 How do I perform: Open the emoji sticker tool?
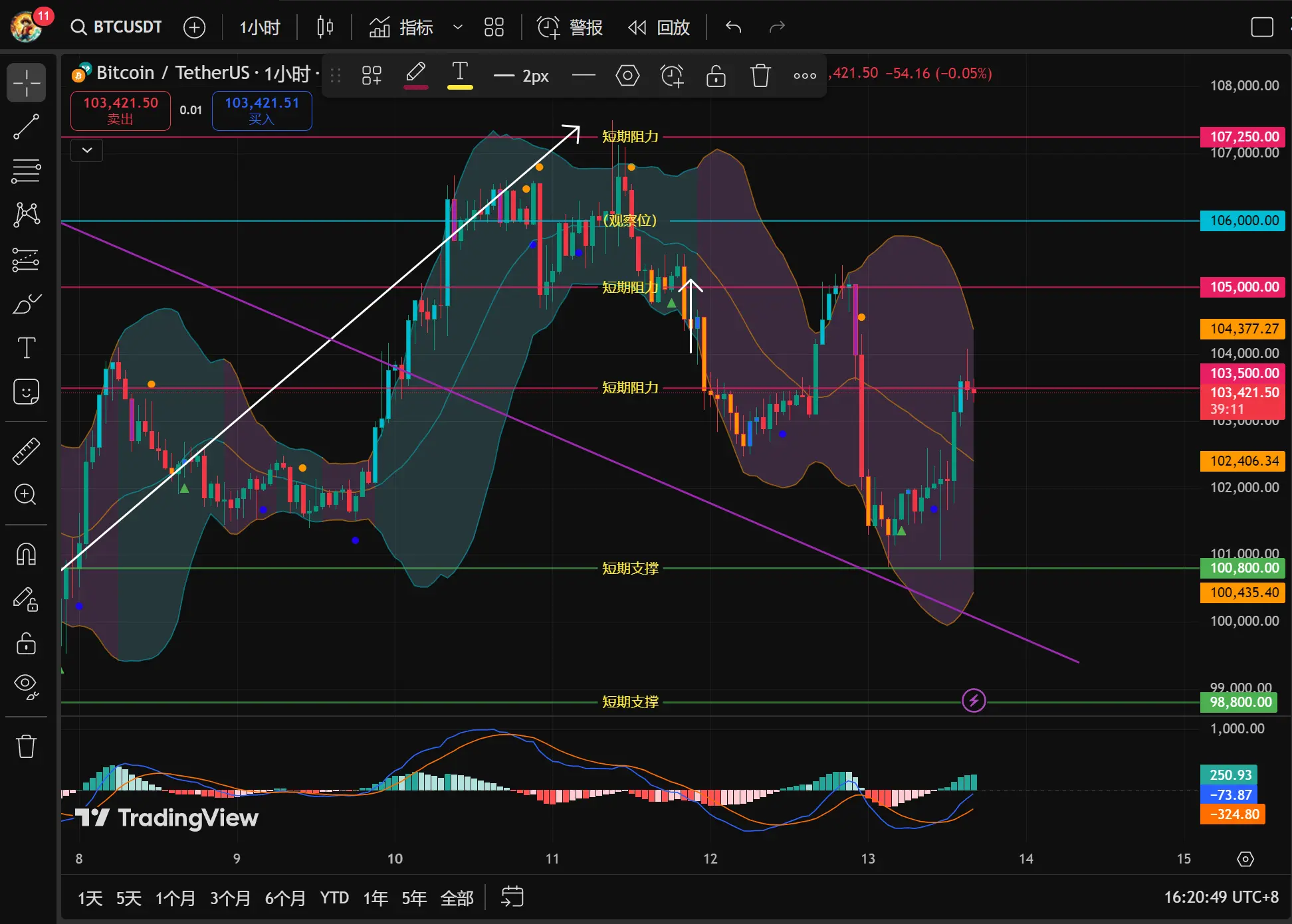click(x=27, y=392)
